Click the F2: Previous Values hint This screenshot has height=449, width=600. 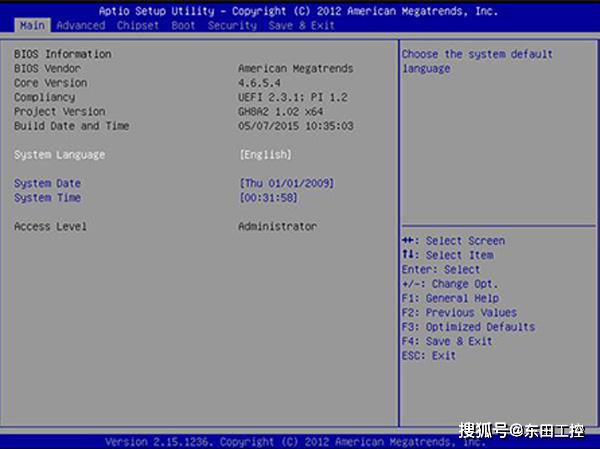(459, 312)
